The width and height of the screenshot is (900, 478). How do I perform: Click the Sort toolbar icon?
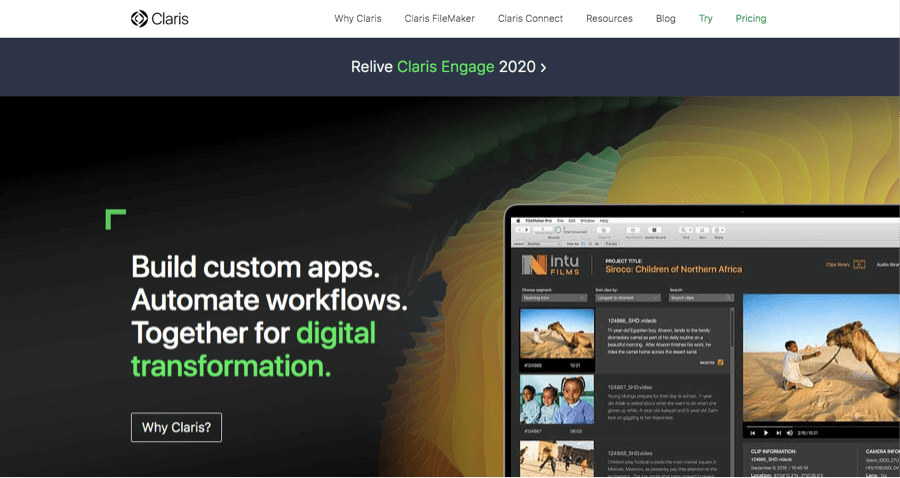click(x=703, y=230)
